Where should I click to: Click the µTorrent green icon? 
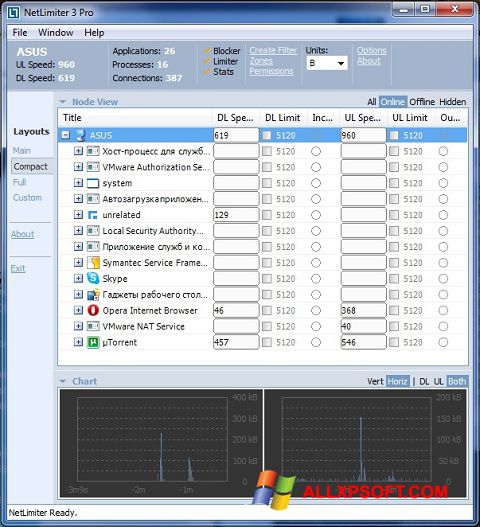point(93,342)
